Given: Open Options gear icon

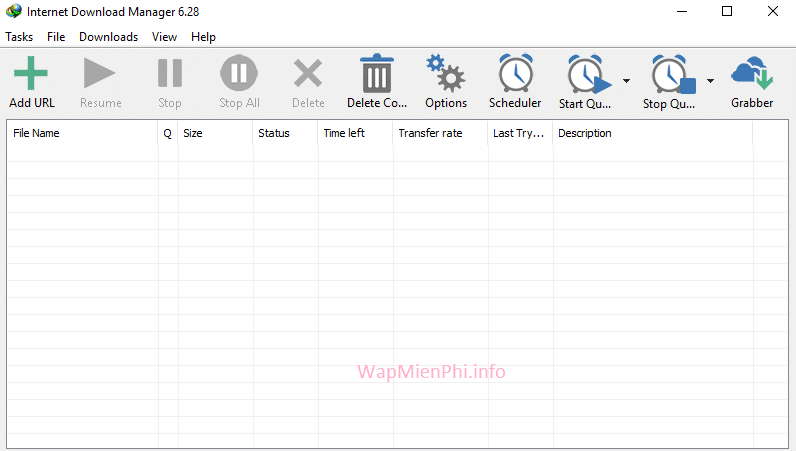Looking at the screenshot, I should (445, 73).
